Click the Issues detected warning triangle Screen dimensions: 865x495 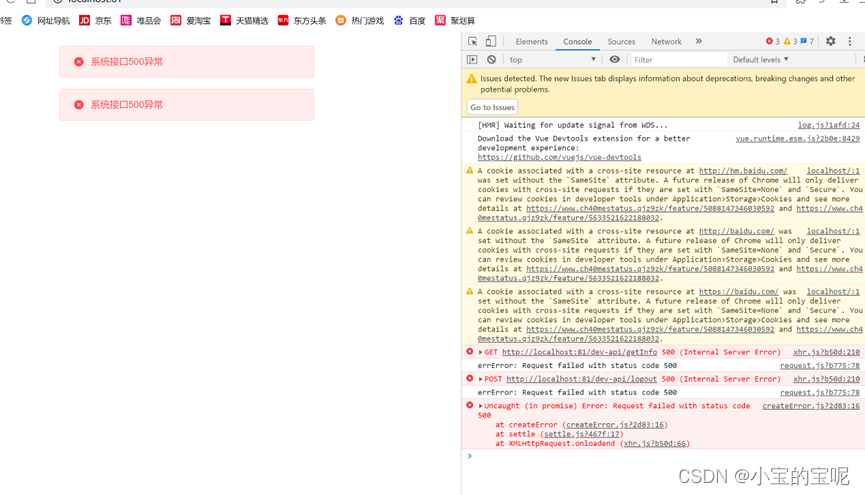coord(471,79)
